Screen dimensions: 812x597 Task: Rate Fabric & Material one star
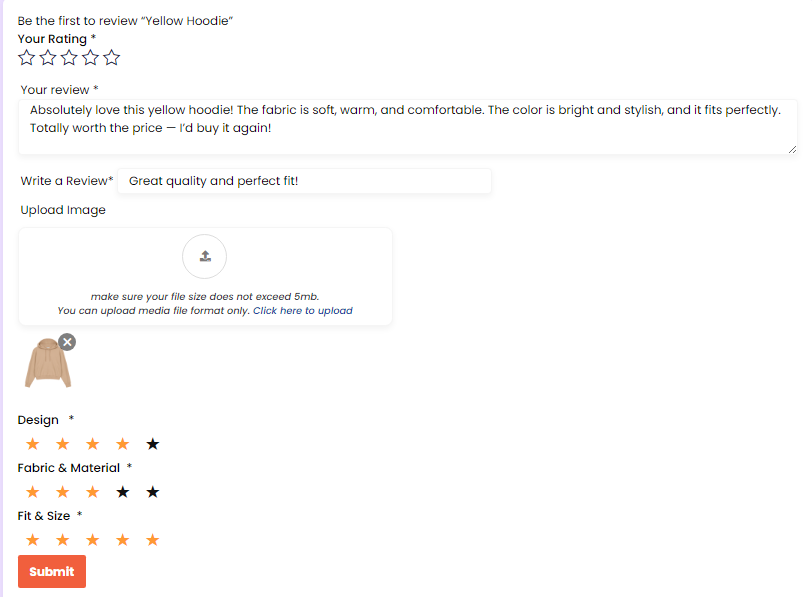[33, 492]
